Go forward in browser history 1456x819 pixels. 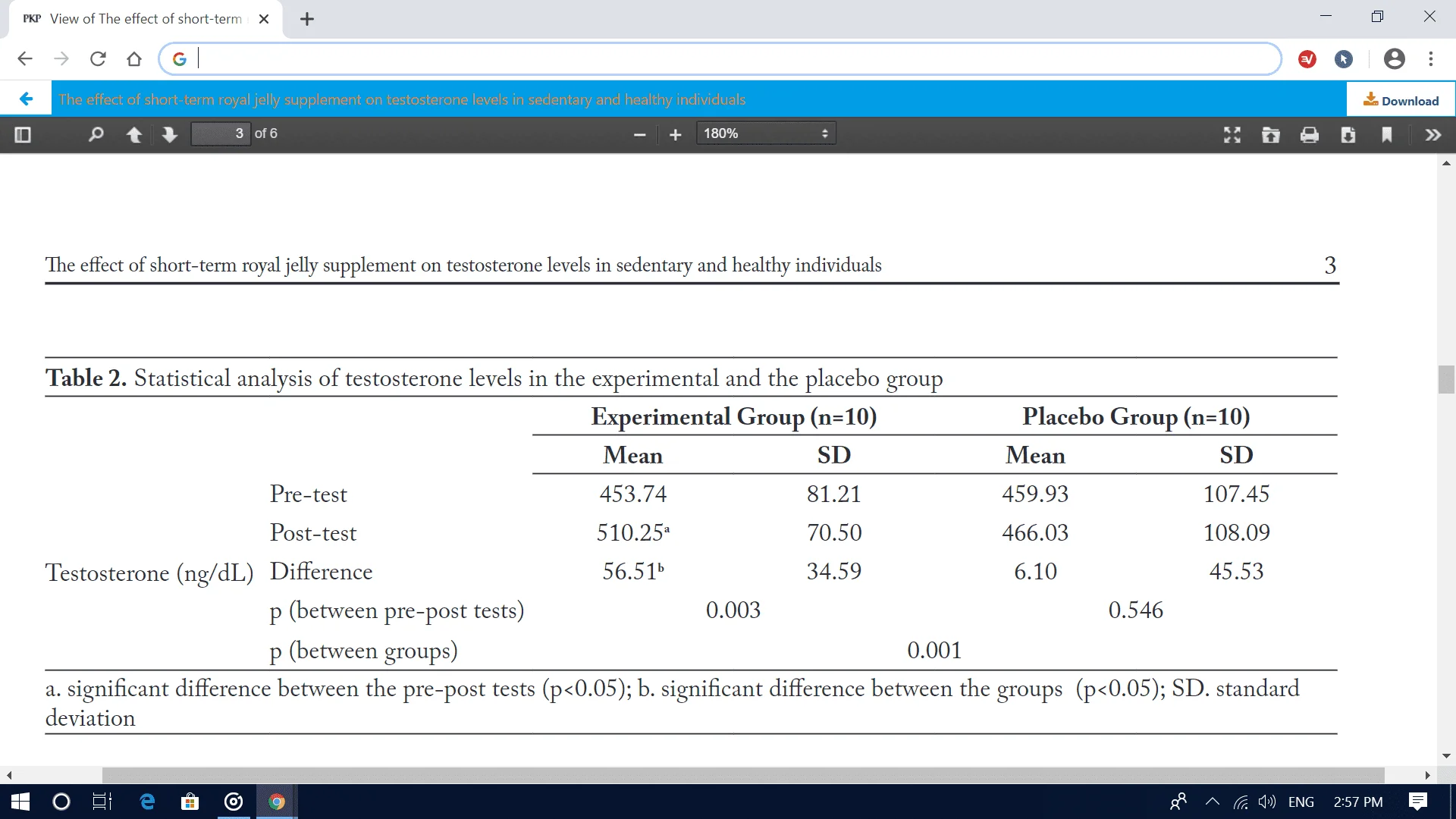click(61, 59)
